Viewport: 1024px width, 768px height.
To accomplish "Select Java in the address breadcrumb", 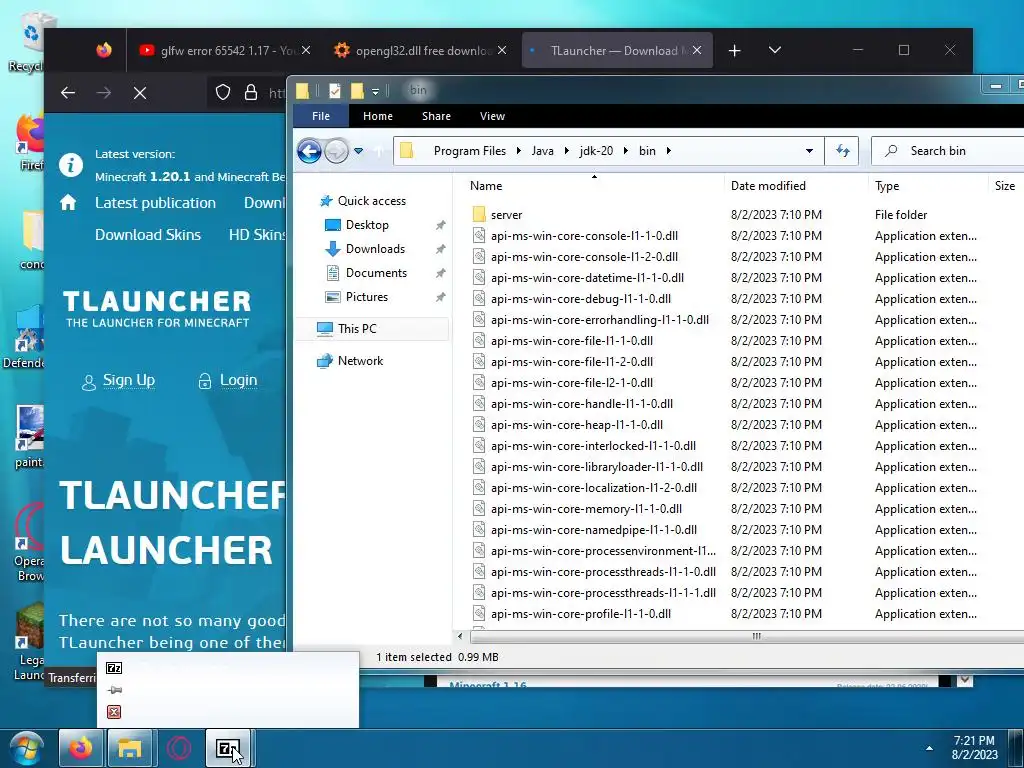I will 542,151.
